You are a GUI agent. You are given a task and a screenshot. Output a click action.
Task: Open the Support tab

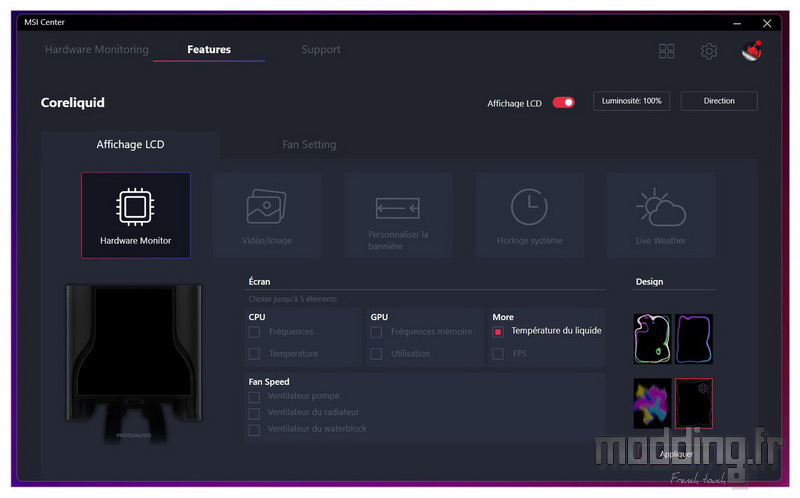tap(321, 49)
